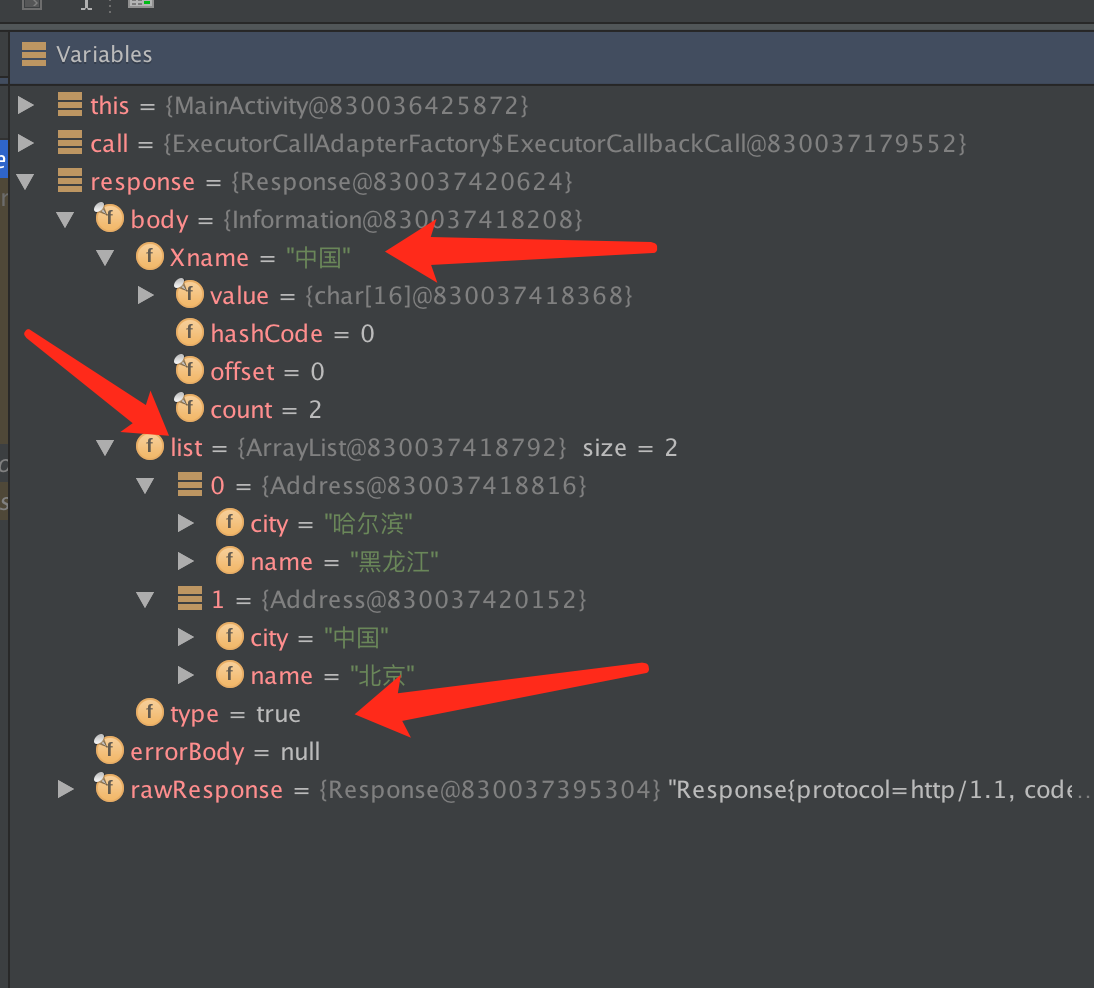Select the {MainActivity@830036425872} value
Screen dimensions: 1094x988
pyautogui.click(x=347, y=105)
